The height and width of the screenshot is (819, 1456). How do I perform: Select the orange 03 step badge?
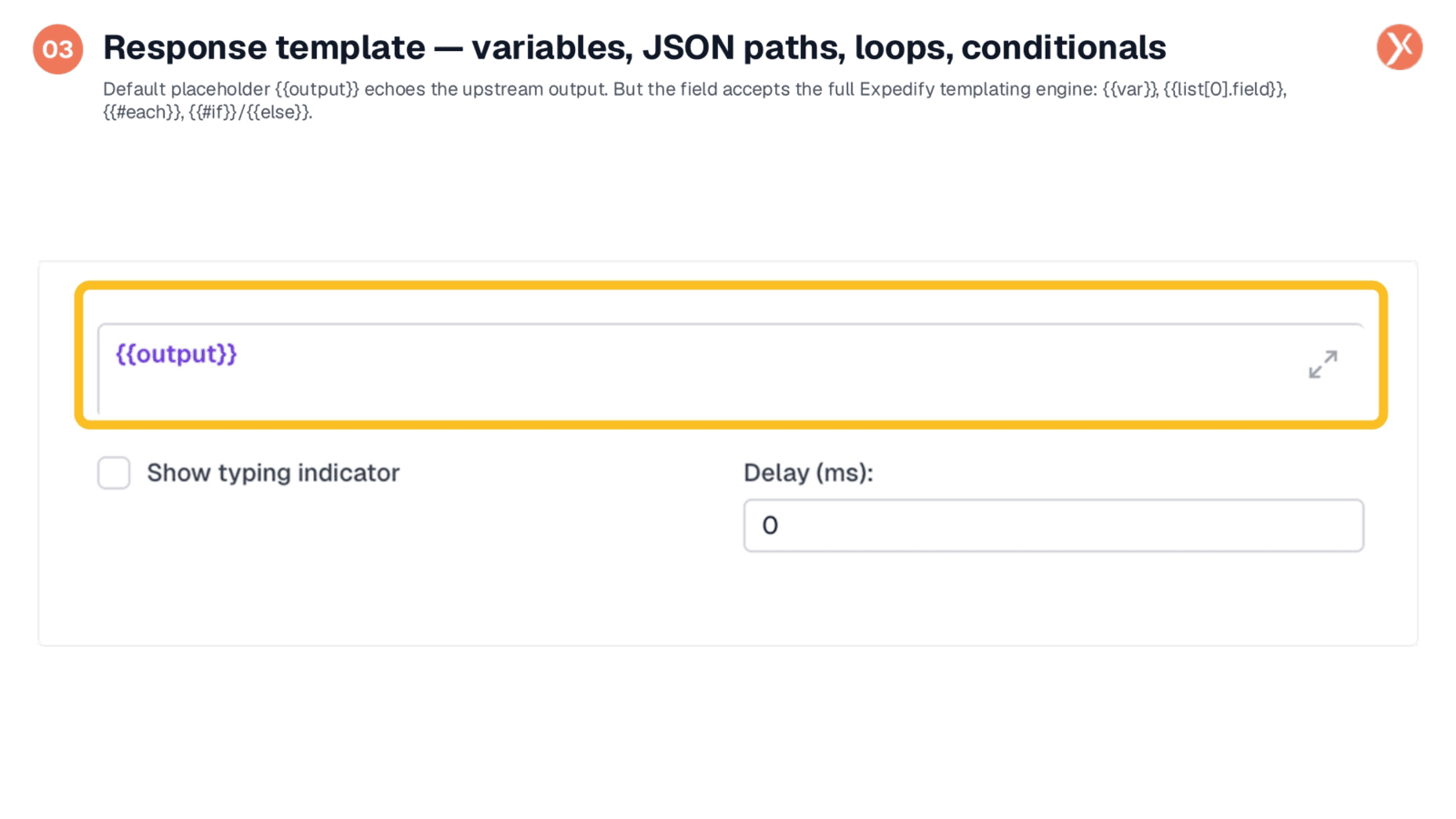58,49
